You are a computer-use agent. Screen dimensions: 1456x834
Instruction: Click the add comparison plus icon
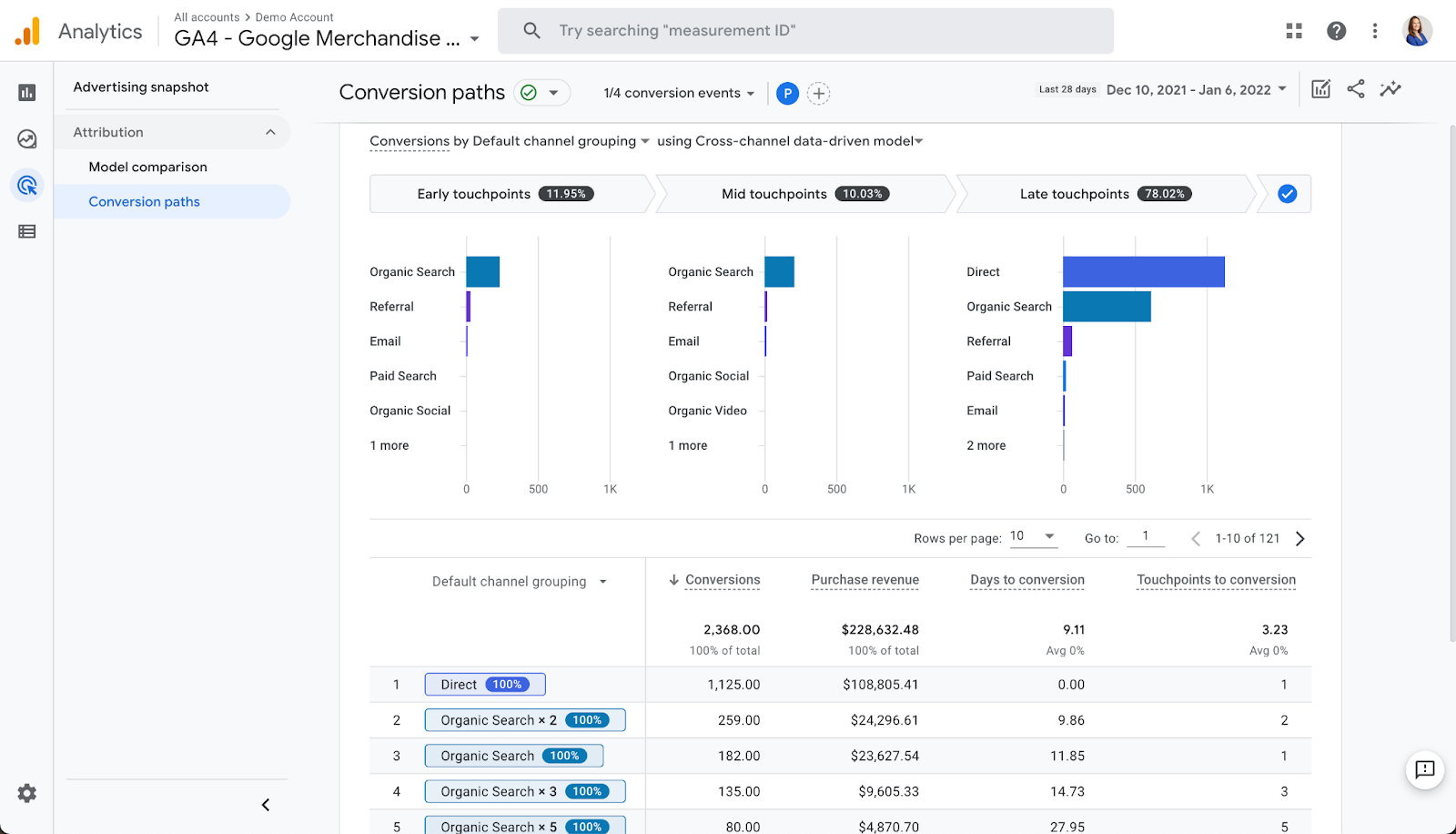pos(819,93)
